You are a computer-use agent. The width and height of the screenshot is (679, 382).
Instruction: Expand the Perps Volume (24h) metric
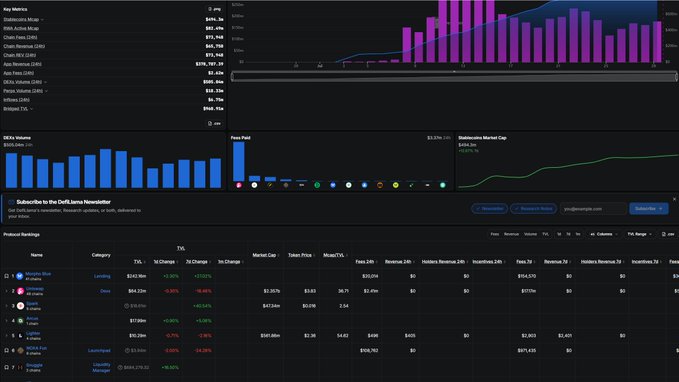46,91
